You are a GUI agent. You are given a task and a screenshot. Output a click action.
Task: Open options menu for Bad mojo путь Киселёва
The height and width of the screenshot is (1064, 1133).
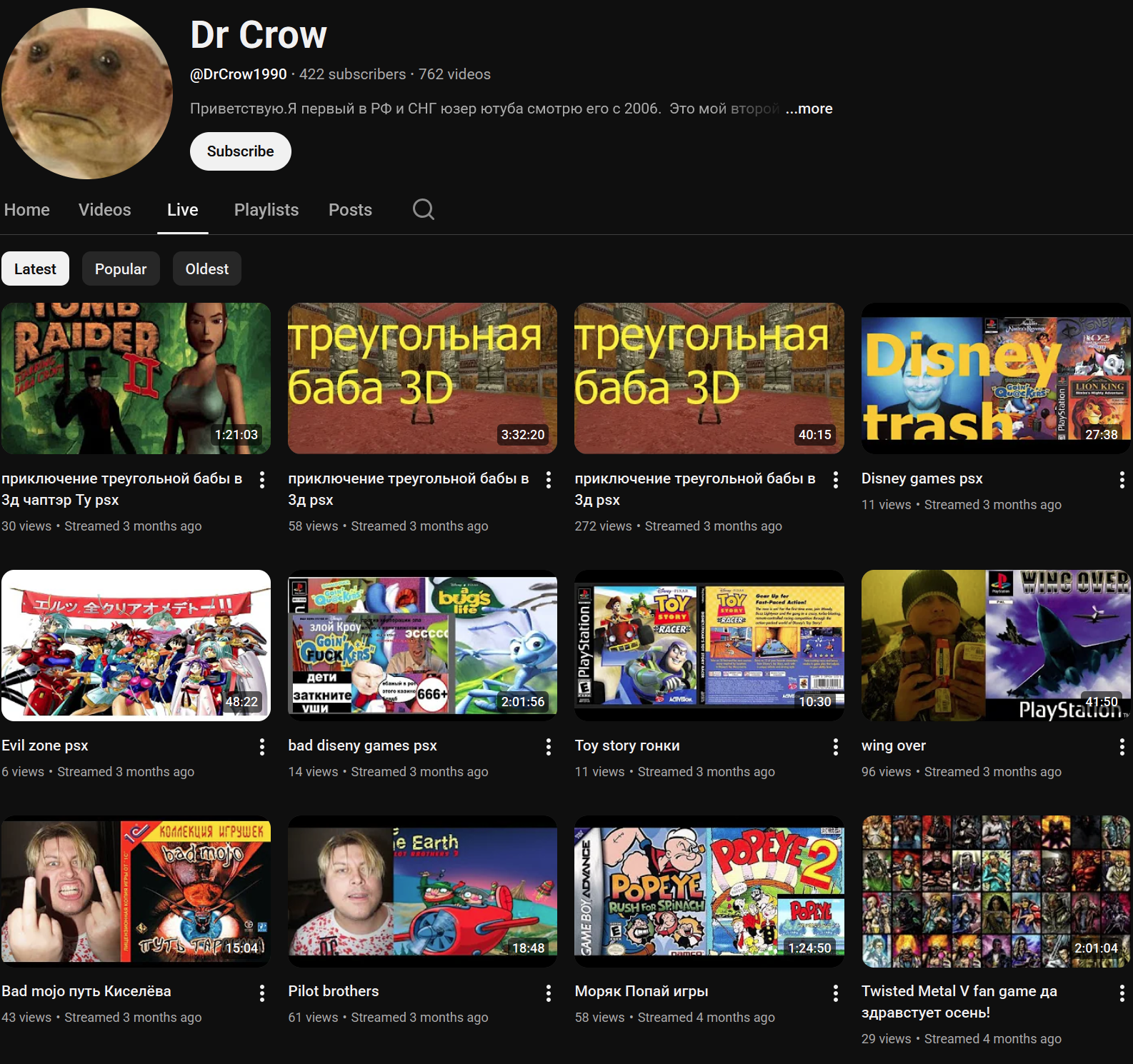coord(262,993)
